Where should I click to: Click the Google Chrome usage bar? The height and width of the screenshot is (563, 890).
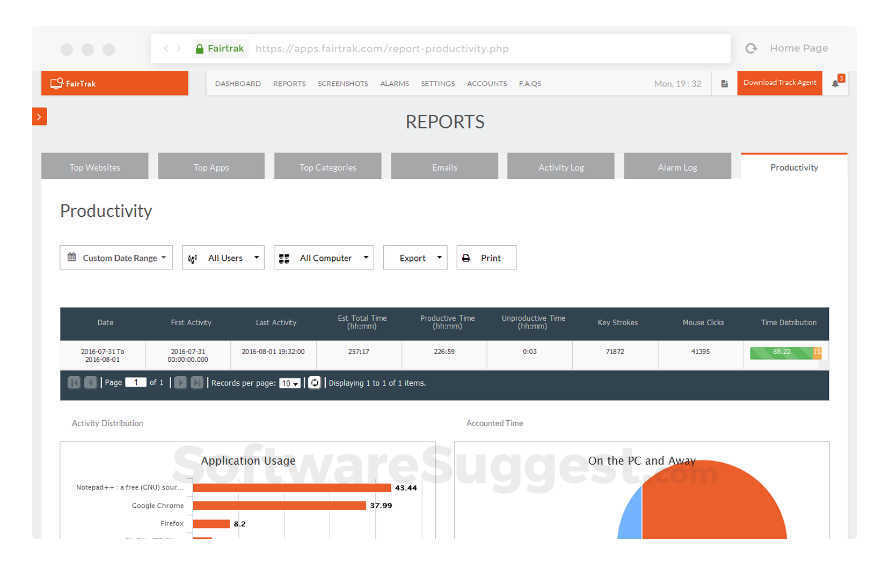coord(279,505)
